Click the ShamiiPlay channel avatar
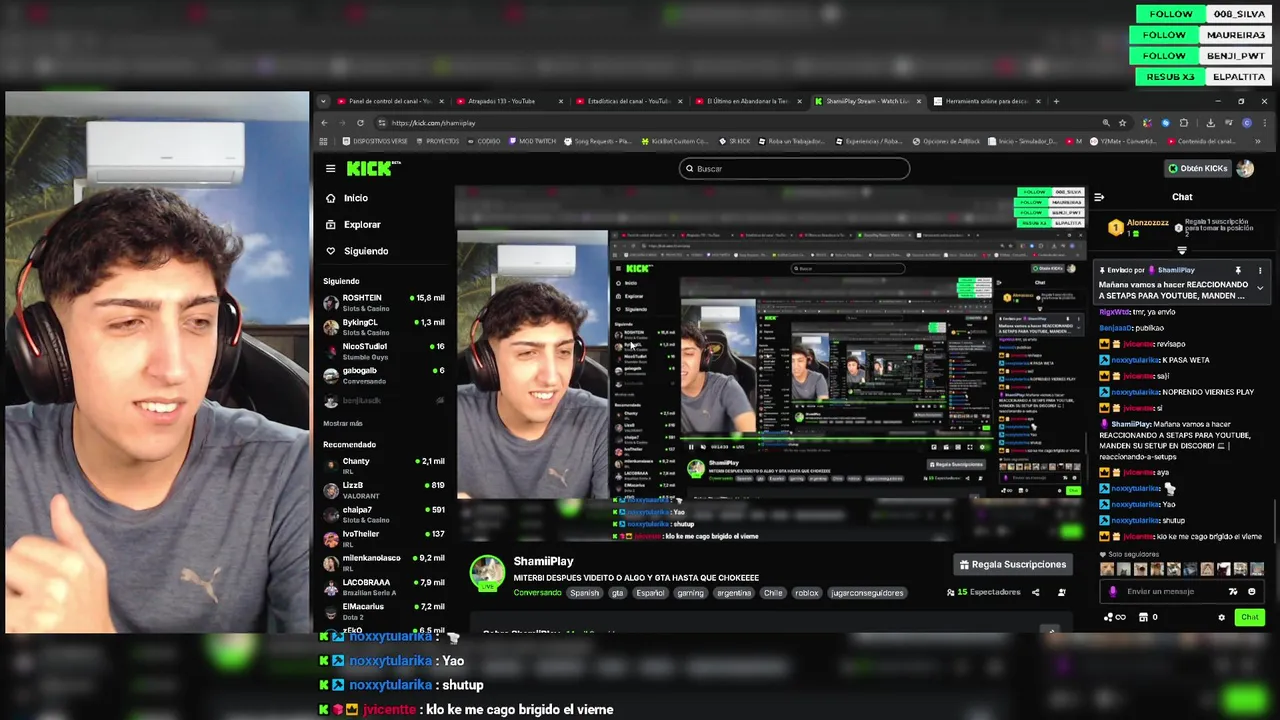Viewport: 1280px width, 720px height. click(x=488, y=572)
